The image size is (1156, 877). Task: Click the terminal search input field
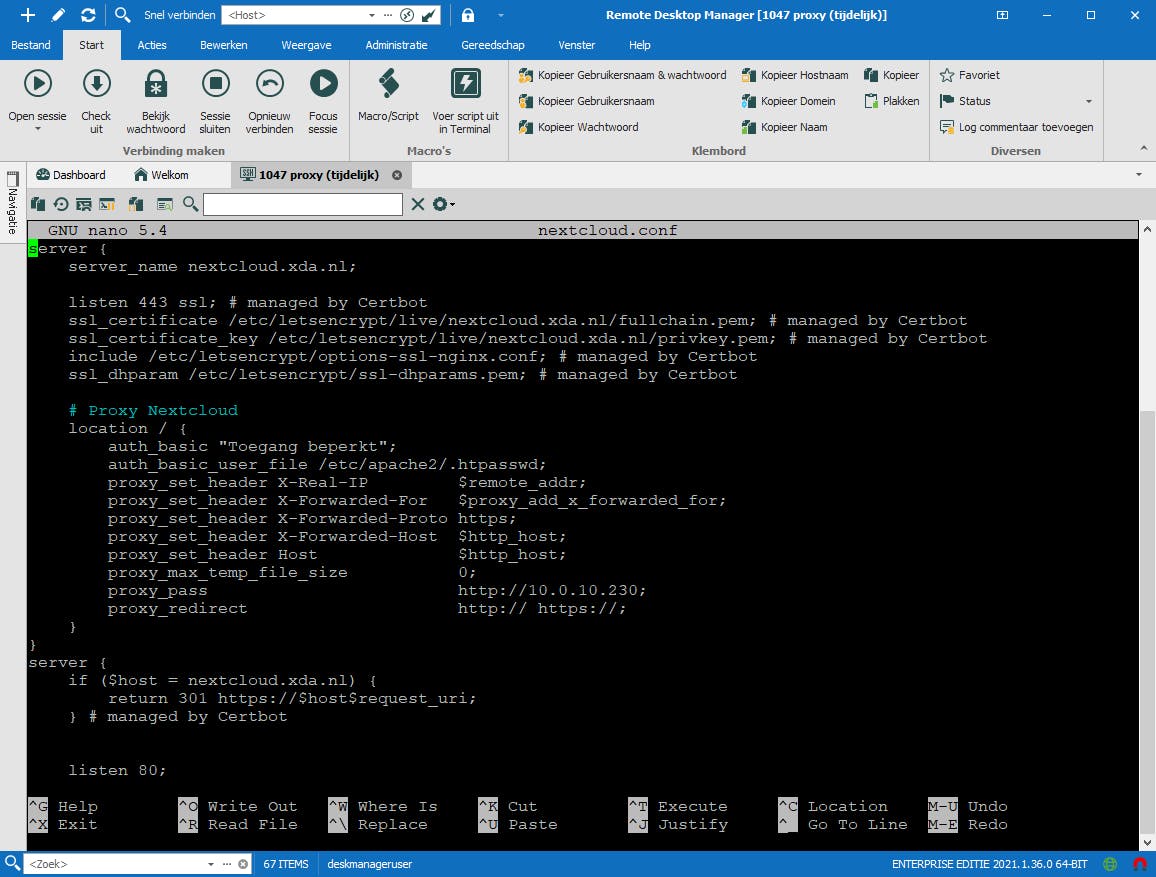pyautogui.click(x=302, y=204)
